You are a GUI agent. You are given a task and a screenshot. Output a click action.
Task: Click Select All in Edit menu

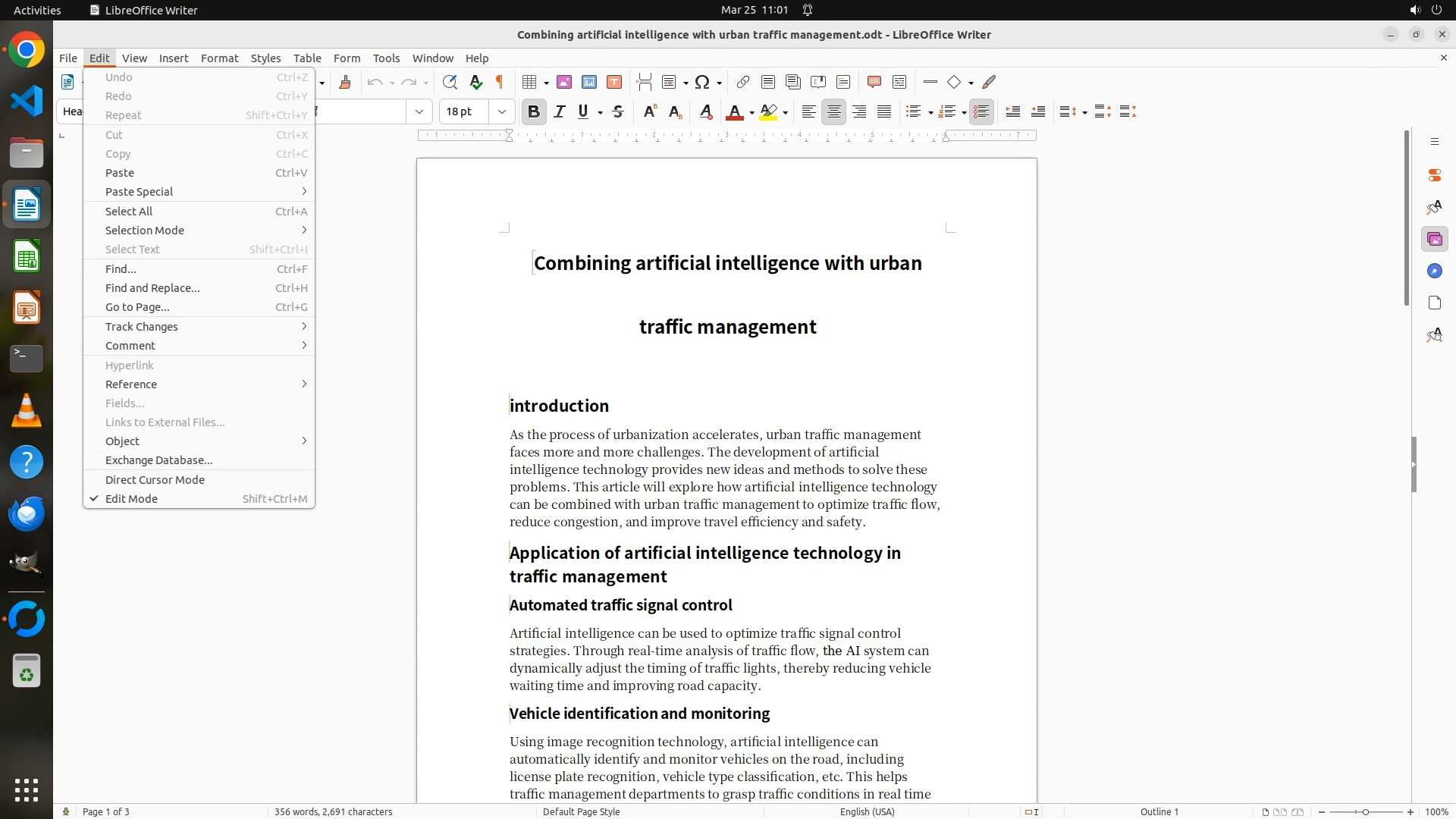(129, 212)
